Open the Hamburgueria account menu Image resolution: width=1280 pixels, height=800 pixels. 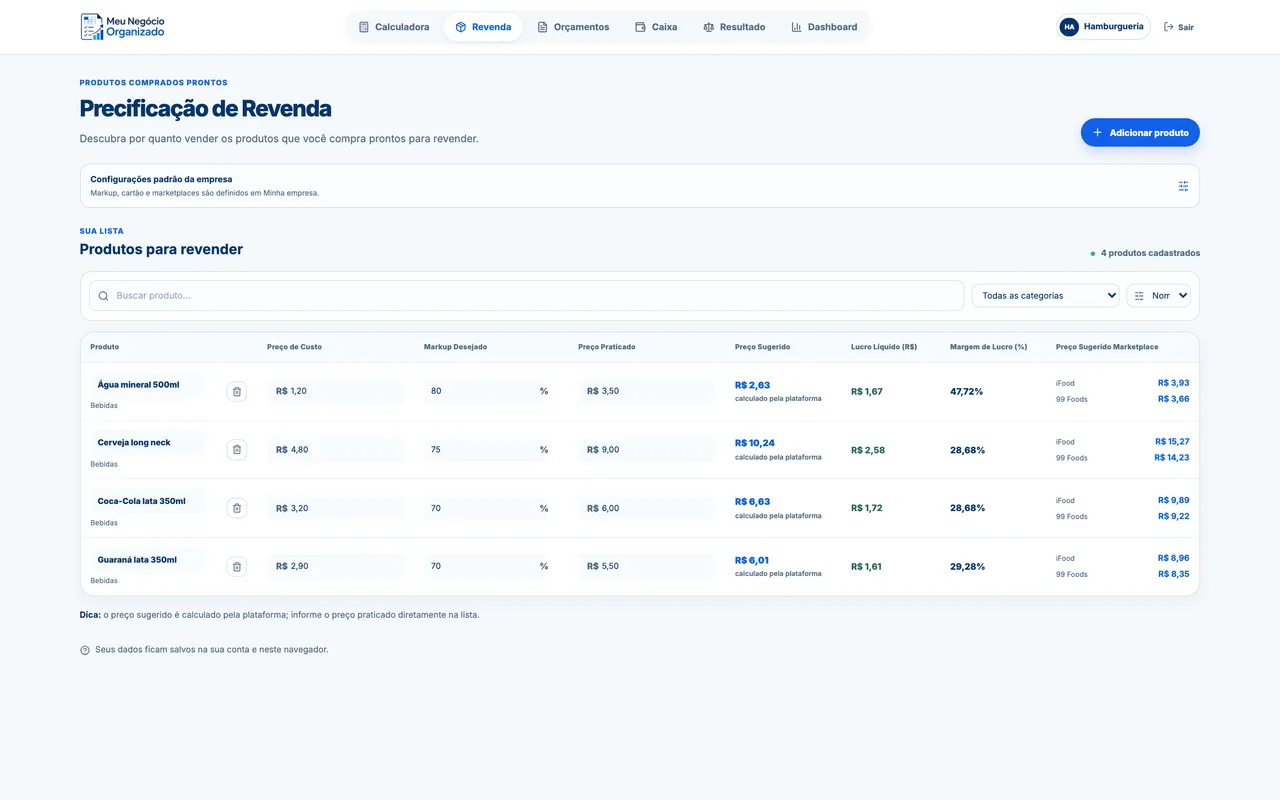coord(1104,27)
